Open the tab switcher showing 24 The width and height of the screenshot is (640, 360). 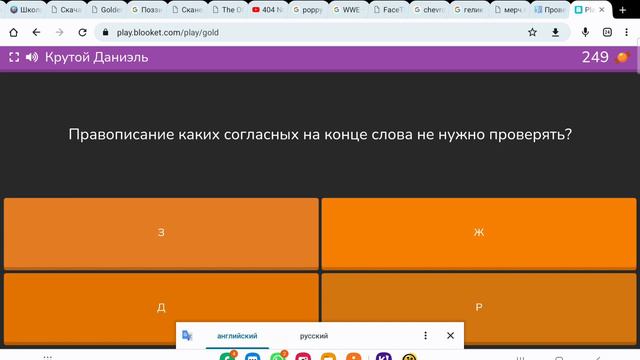607,32
